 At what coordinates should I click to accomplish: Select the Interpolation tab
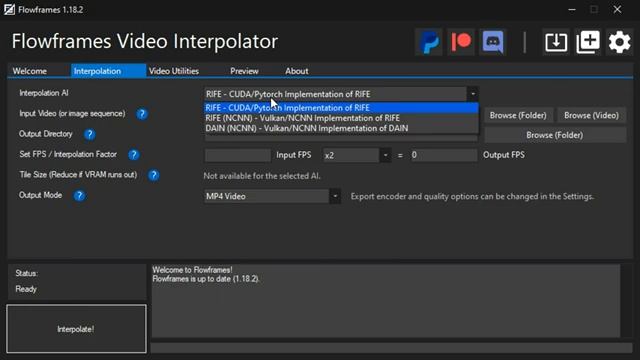tap(108, 71)
